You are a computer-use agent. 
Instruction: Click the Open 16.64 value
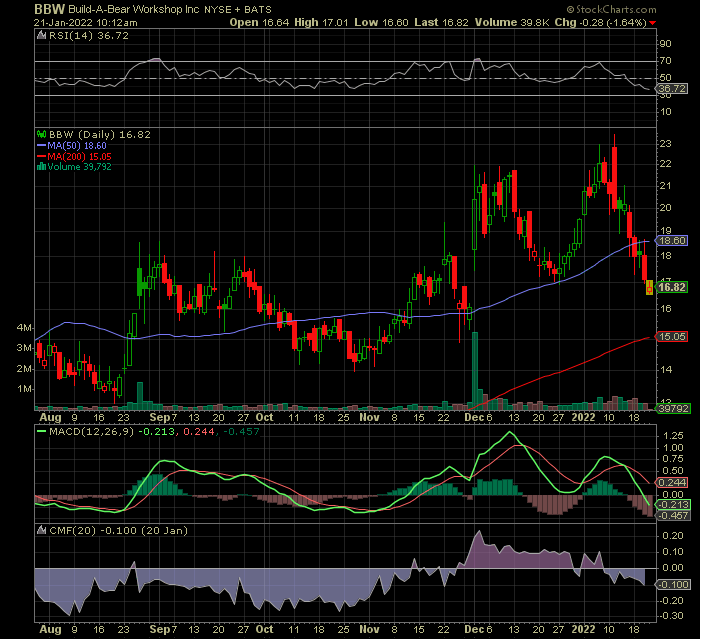coord(259,22)
